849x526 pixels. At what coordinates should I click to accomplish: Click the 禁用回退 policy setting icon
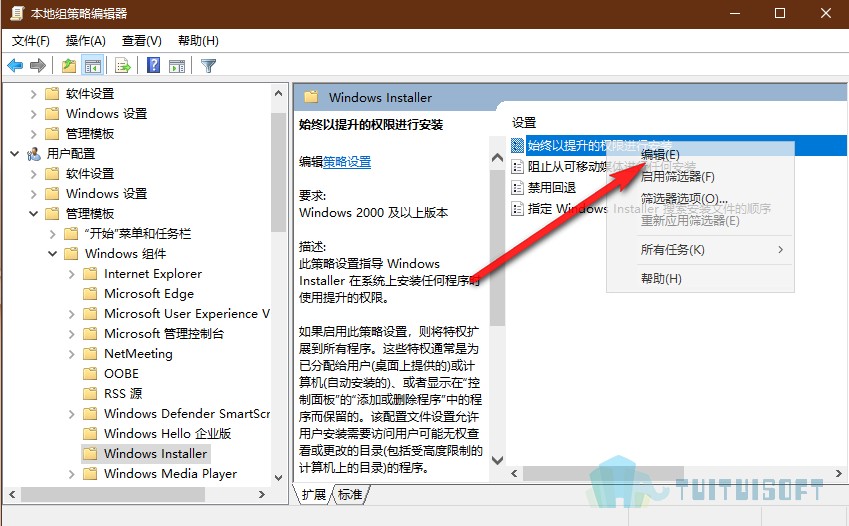pos(518,188)
